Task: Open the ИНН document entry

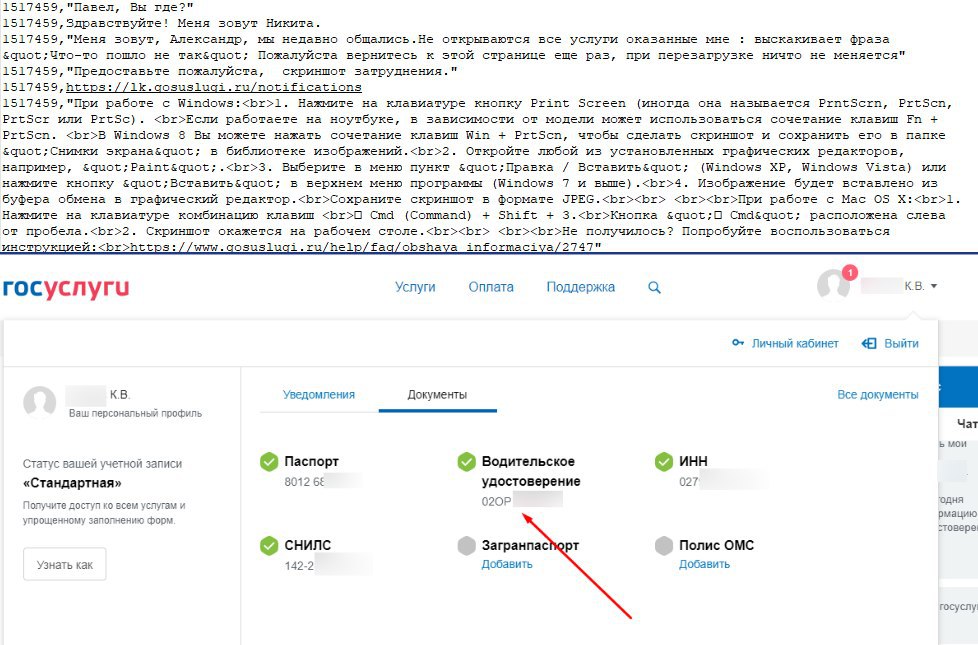Action: 693,462
